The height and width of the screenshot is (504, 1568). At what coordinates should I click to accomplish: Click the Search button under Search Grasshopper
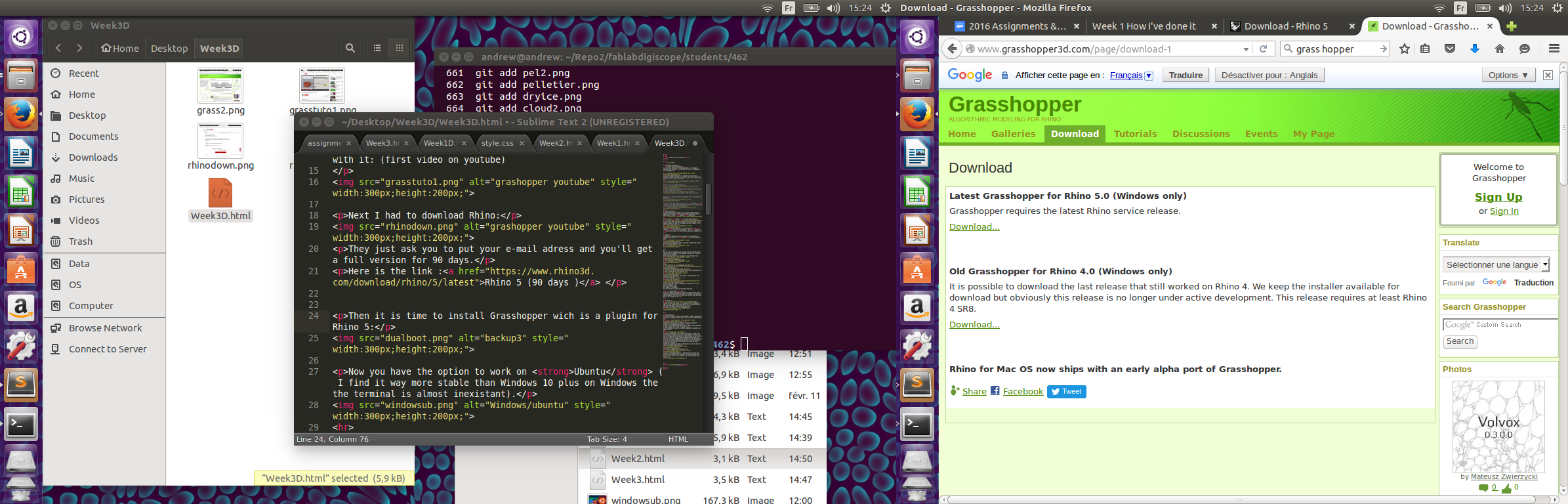(1460, 341)
